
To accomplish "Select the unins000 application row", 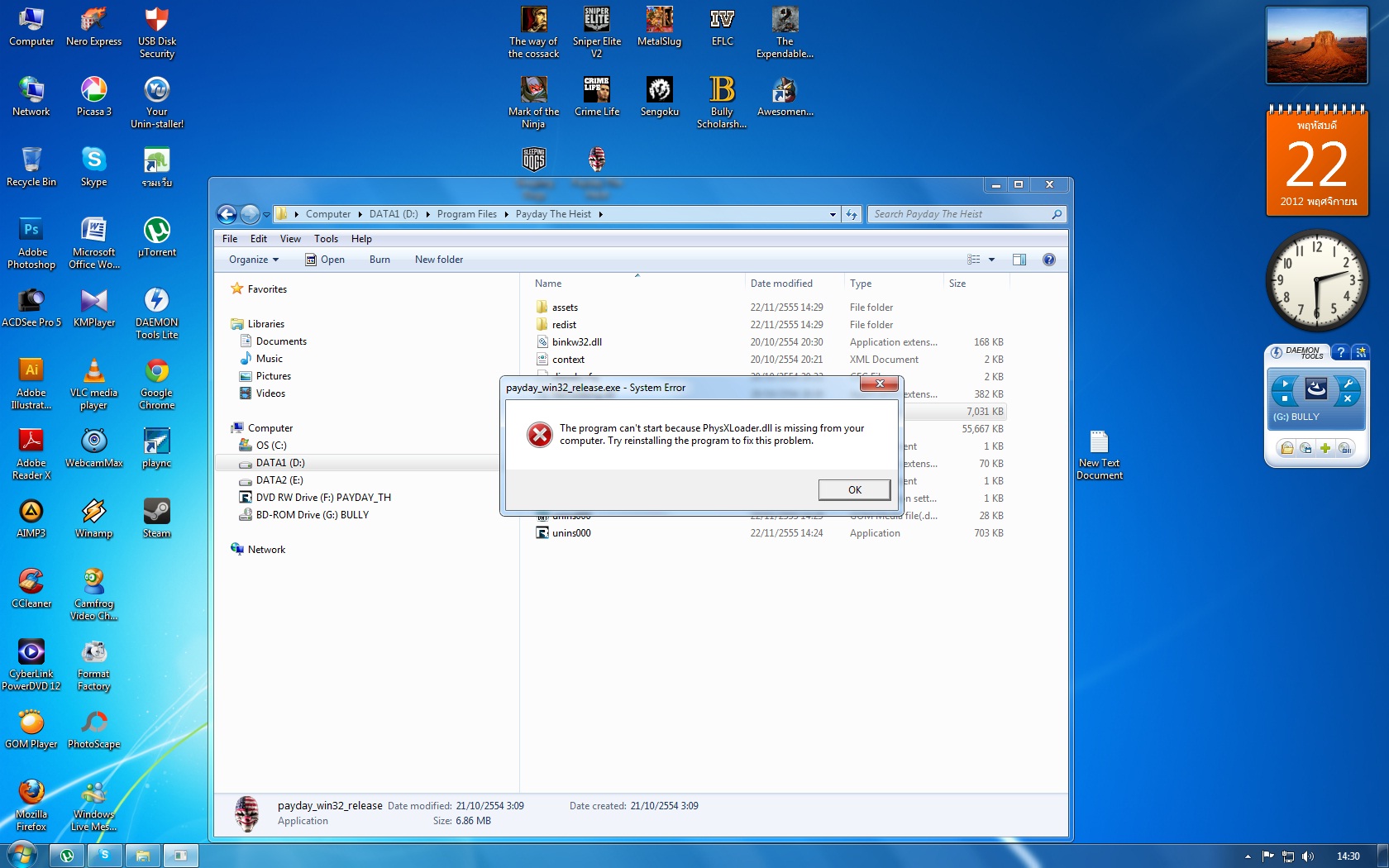I will (x=769, y=533).
